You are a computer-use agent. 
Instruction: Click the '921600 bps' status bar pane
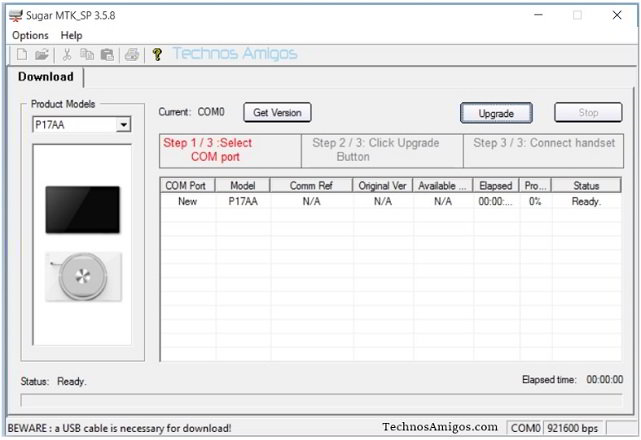[x=572, y=428]
